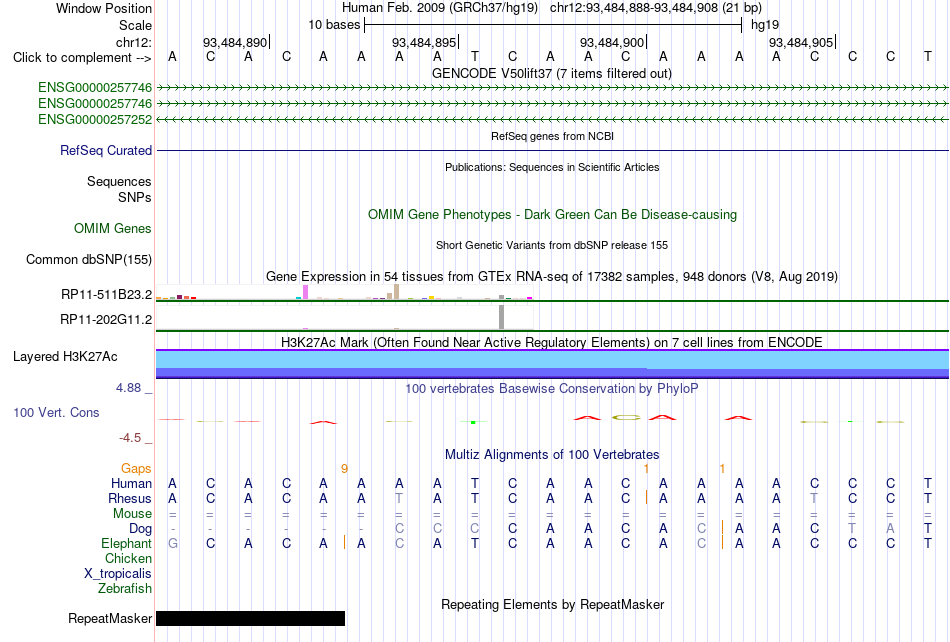Click the 93,484,895 position marker
The width and height of the screenshot is (950, 642).
point(424,42)
